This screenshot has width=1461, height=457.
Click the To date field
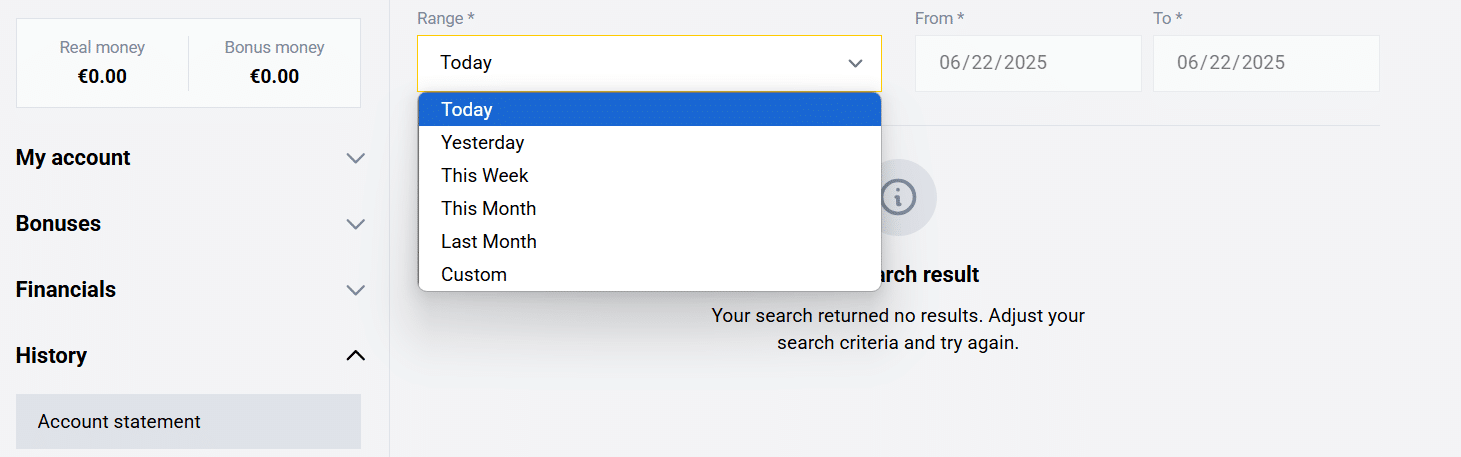point(1265,63)
